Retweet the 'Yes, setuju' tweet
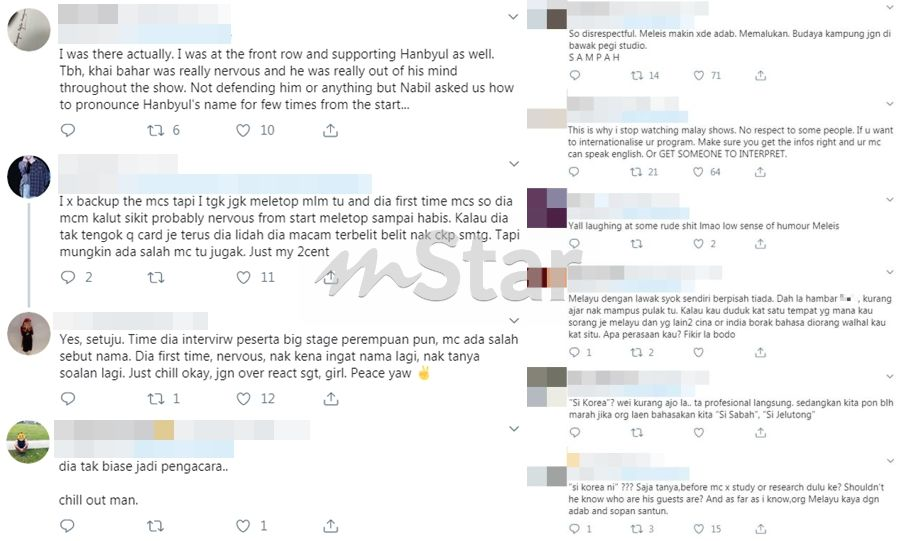This screenshot has width=899, height=541. coord(155,398)
